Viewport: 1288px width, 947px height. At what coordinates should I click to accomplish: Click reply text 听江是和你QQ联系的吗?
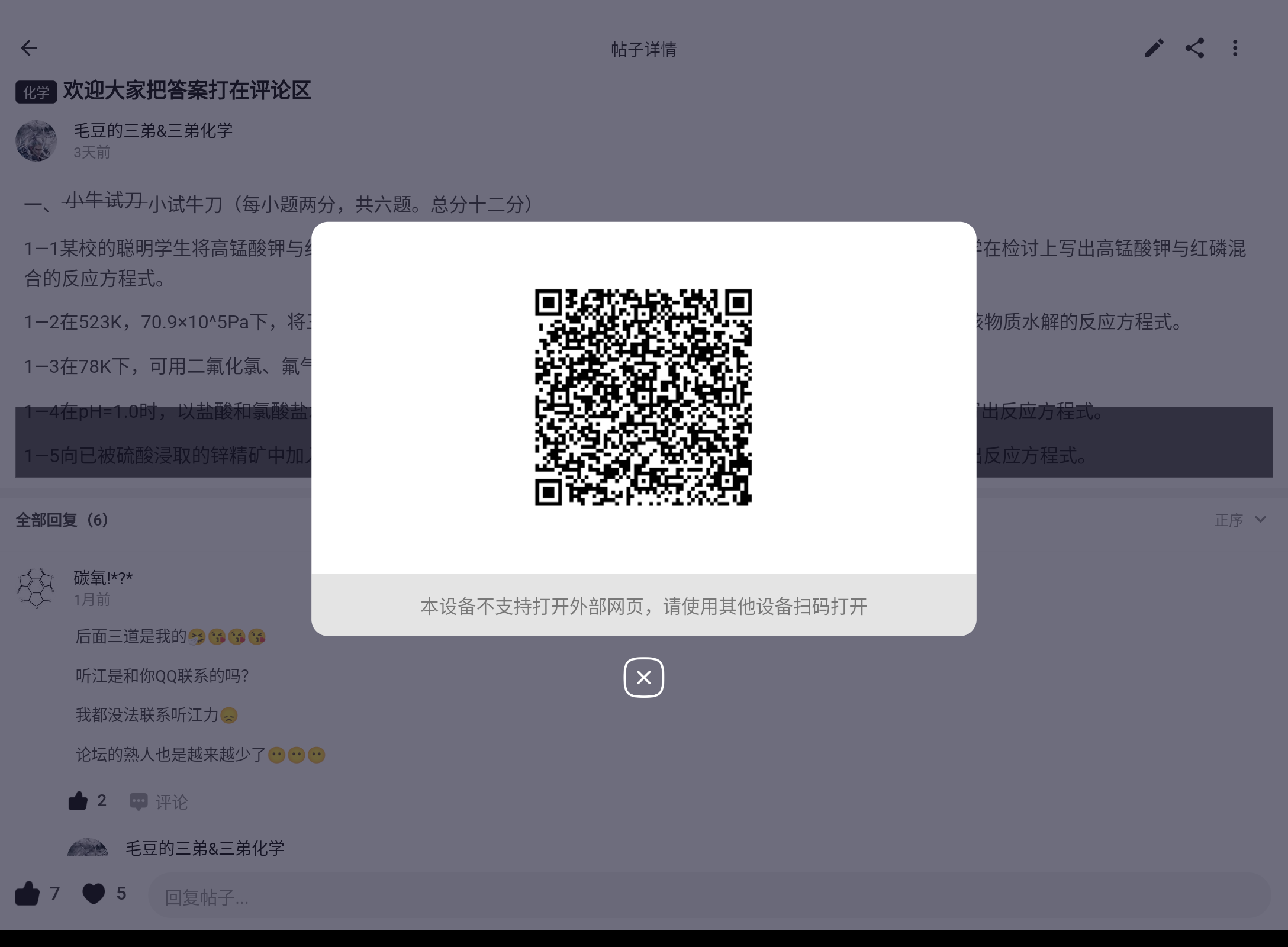[x=162, y=675]
